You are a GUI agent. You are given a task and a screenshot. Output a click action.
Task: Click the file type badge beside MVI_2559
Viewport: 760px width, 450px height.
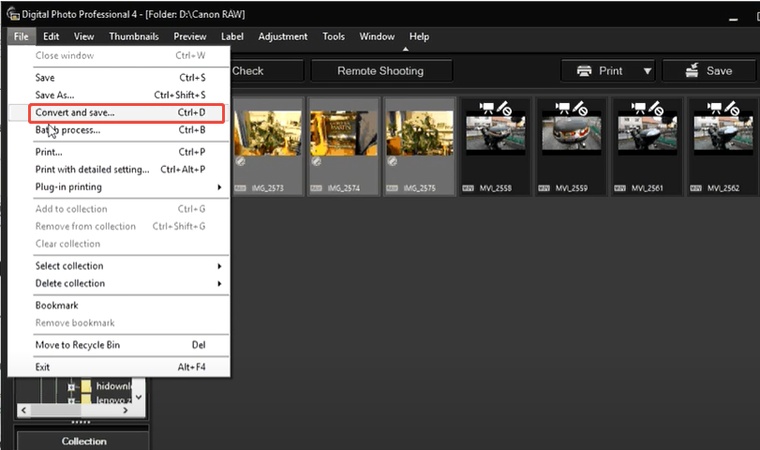pos(544,188)
